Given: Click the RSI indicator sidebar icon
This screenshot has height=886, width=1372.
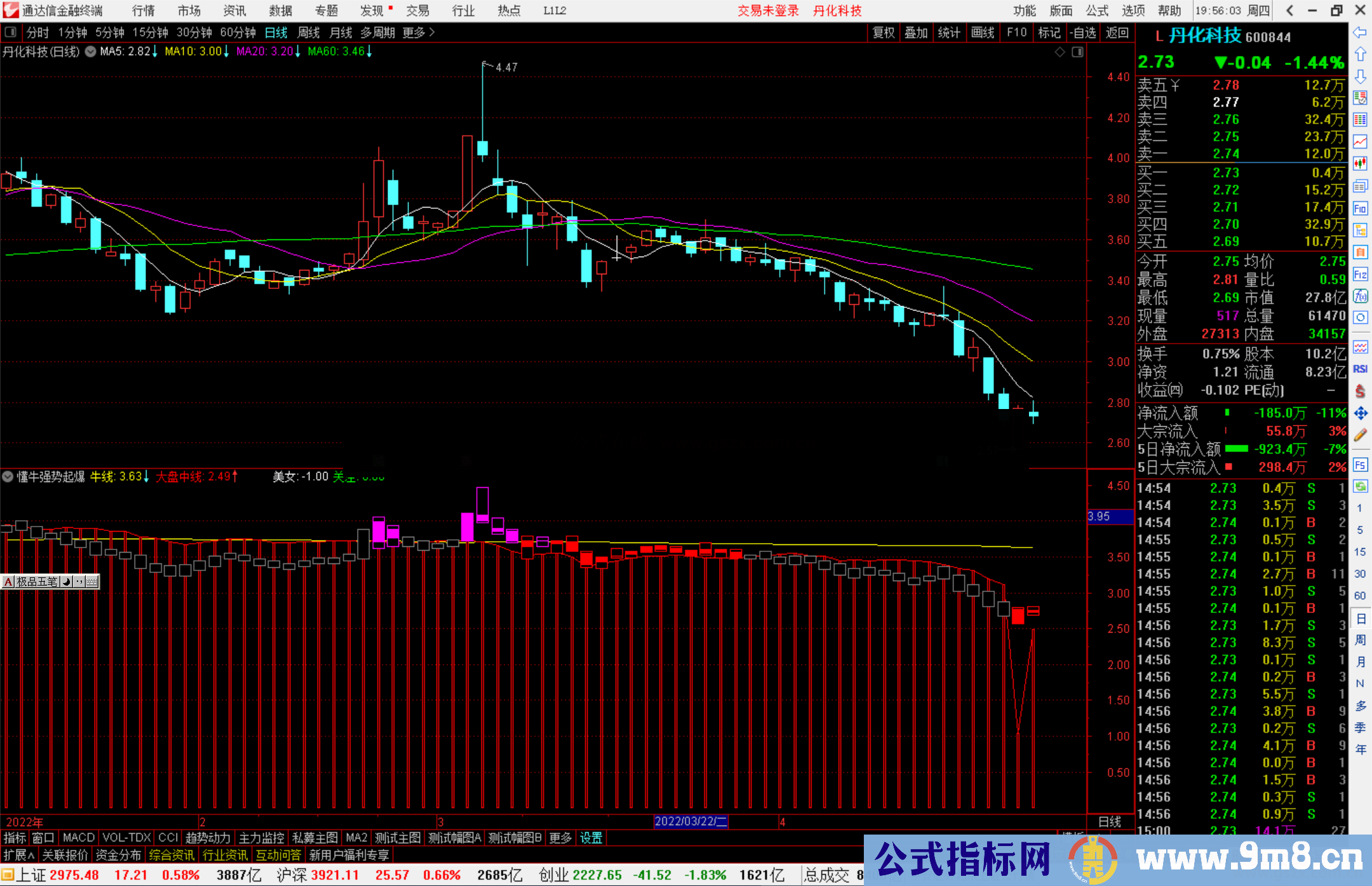Looking at the screenshot, I should point(1360,369).
